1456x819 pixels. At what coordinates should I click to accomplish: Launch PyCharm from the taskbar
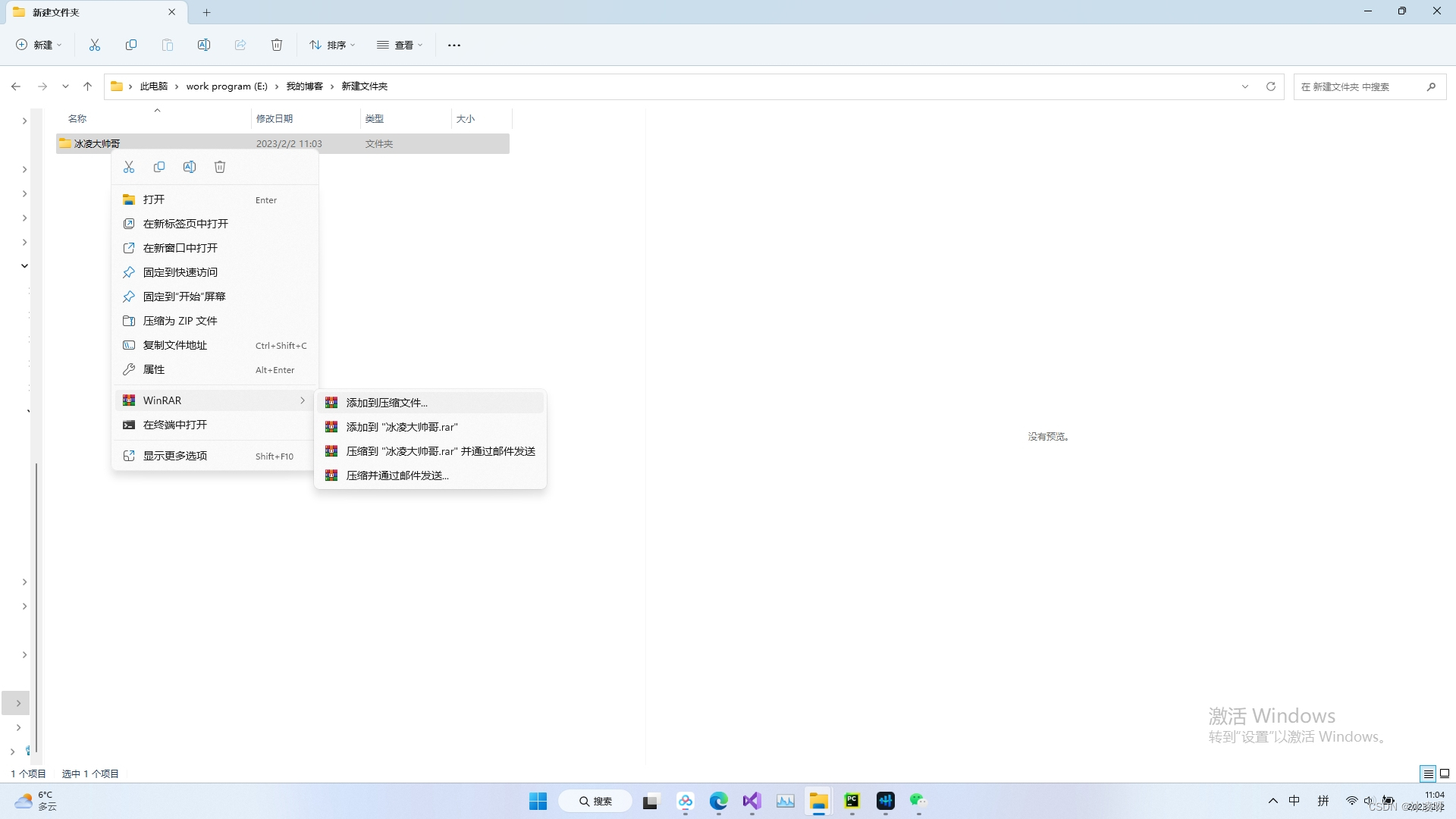(x=852, y=801)
